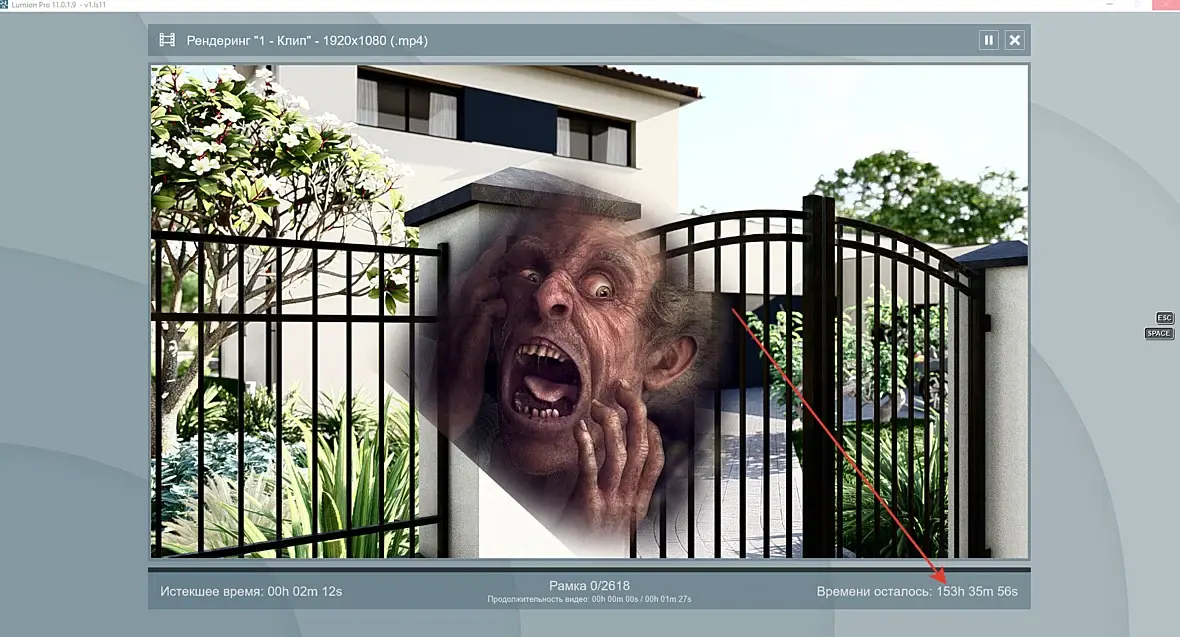Click Времени осталось 153h 35m 56s readout
The height and width of the screenshot is (637, 1180).
tap(917, 592)
